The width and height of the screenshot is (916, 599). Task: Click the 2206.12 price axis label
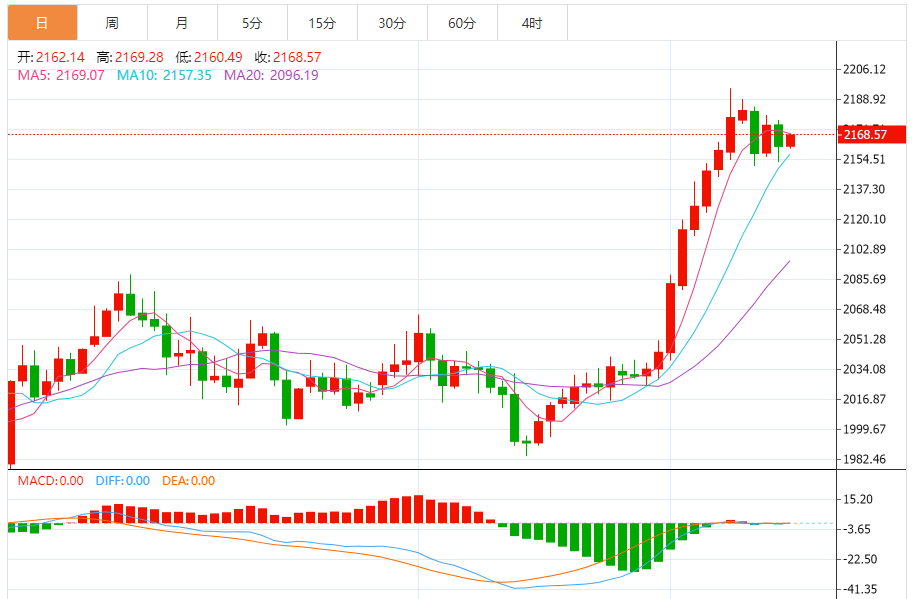click(x=864, y=70)
